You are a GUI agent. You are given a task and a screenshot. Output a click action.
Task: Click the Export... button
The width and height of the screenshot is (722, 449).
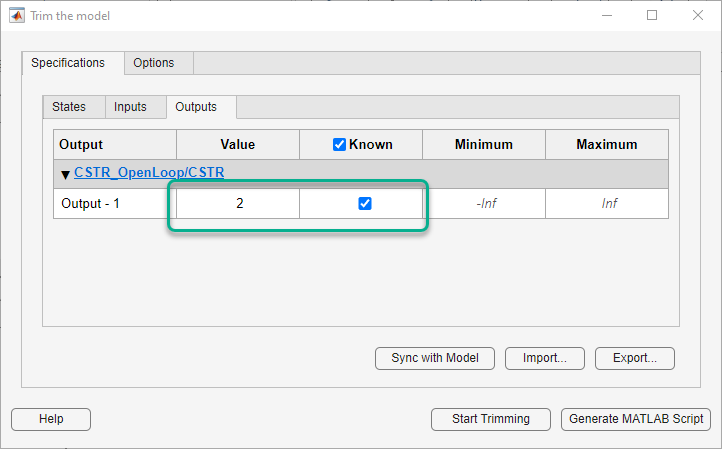point(635,357)
